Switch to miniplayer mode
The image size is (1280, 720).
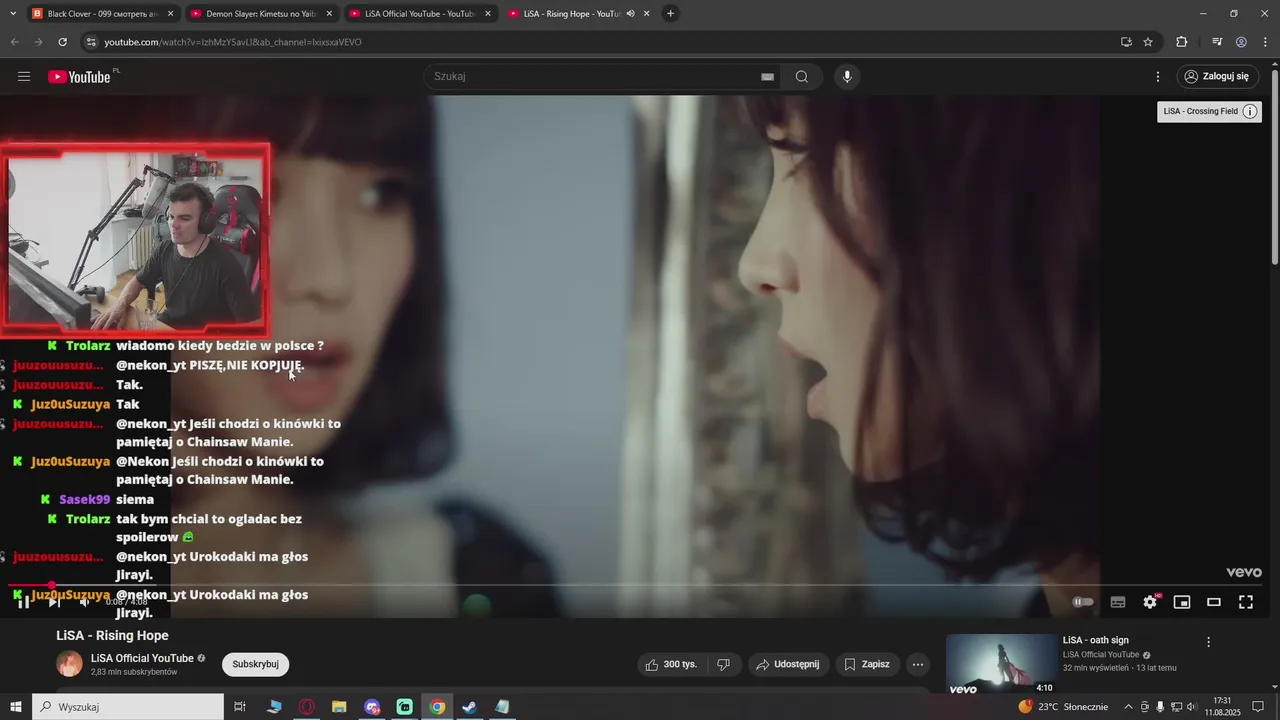pyautogui.click(x=1182, y=602)
